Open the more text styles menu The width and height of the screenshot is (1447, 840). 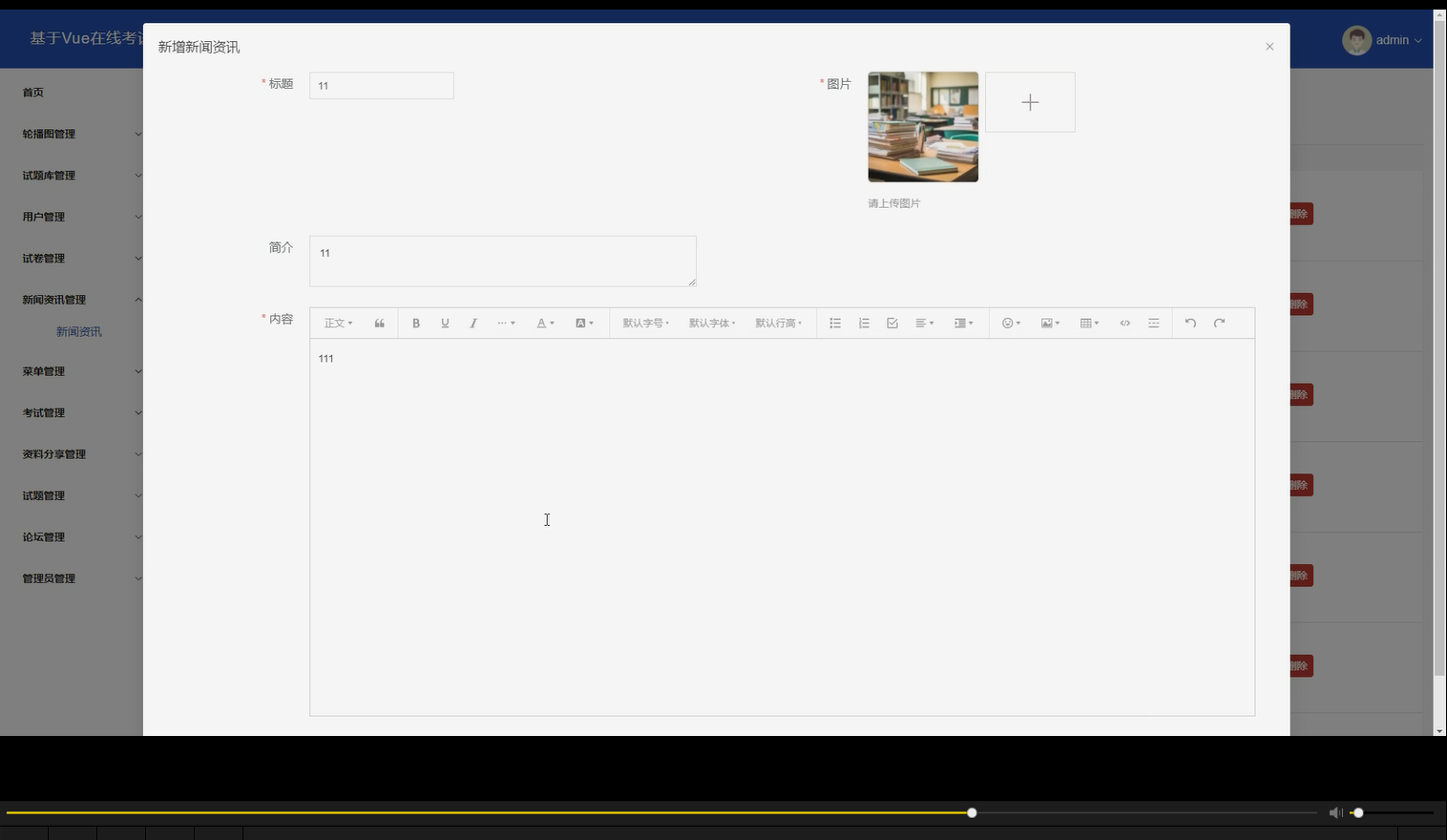[x=506, y=324]
